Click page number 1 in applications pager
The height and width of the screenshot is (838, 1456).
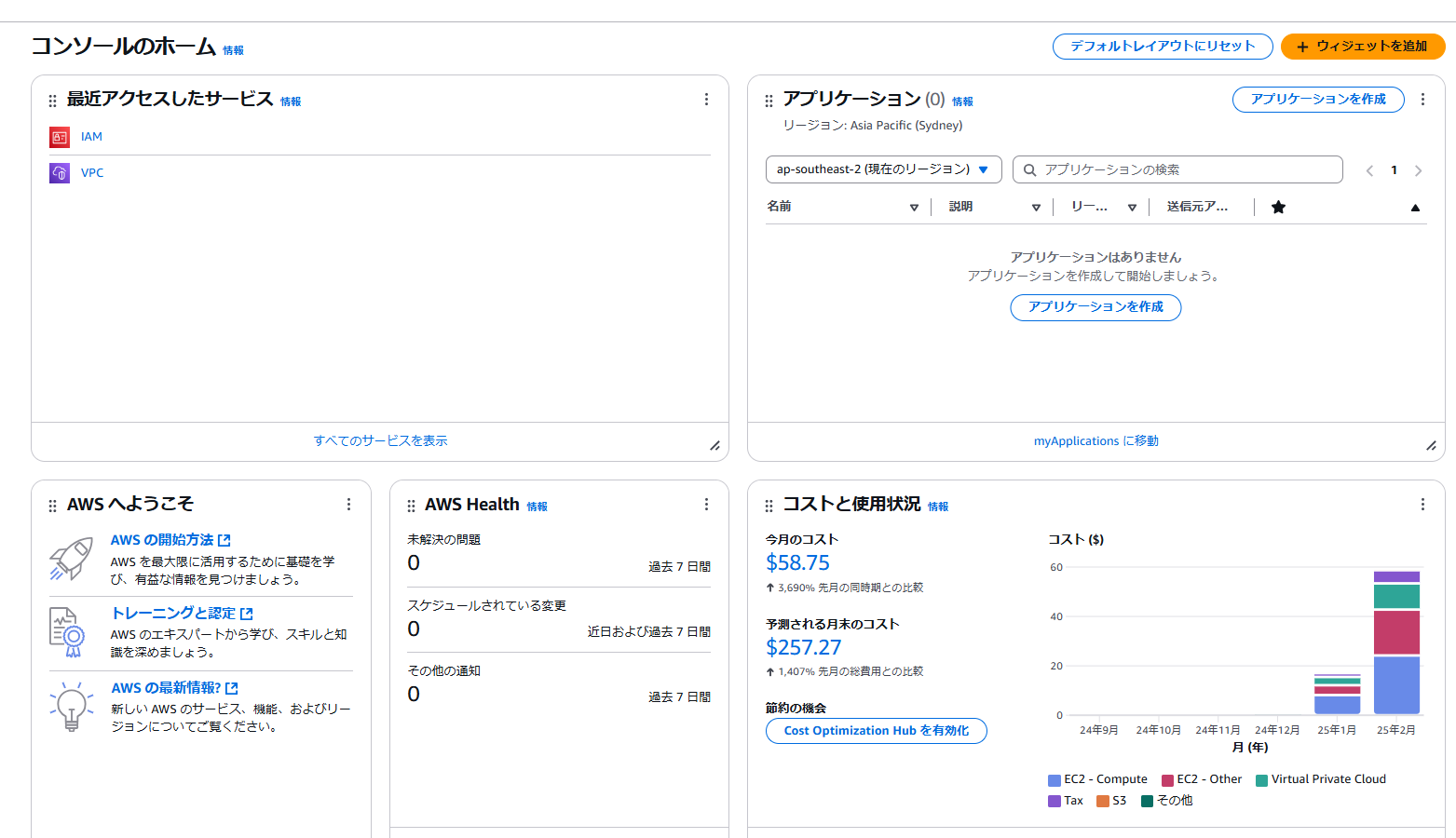[x=1394, y=170]
